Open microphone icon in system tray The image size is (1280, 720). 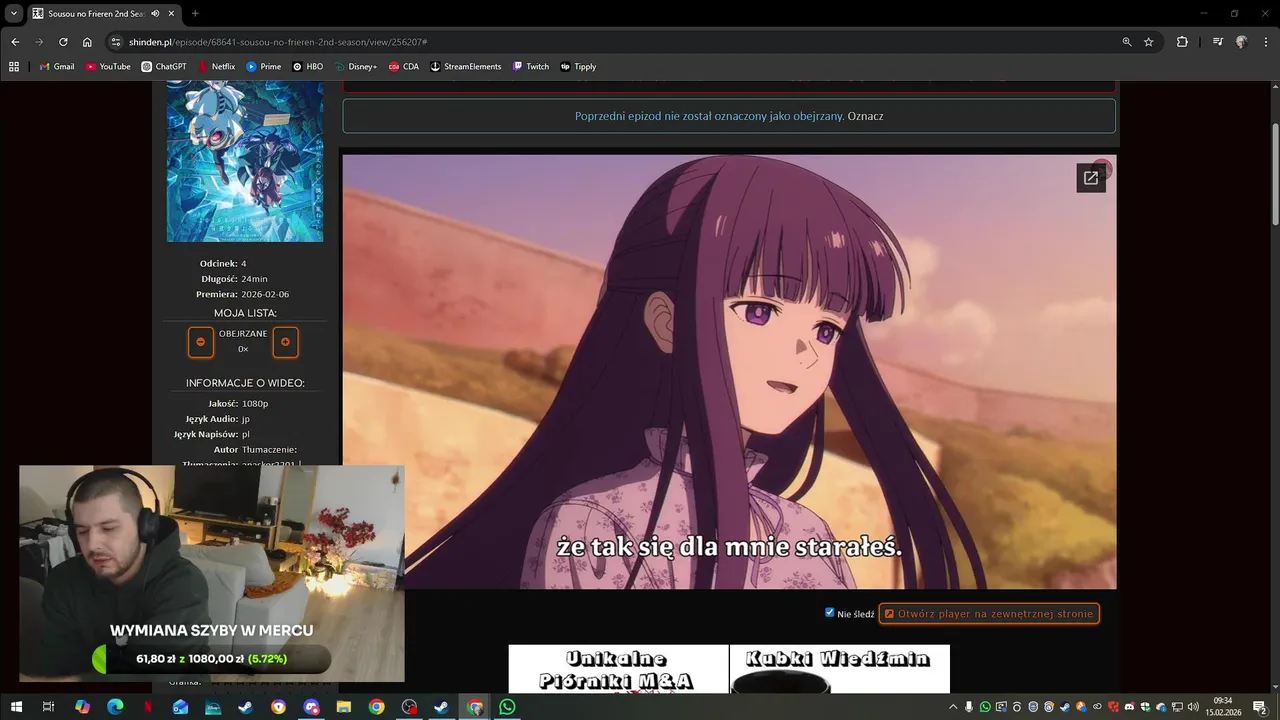(x=969, y=707)
